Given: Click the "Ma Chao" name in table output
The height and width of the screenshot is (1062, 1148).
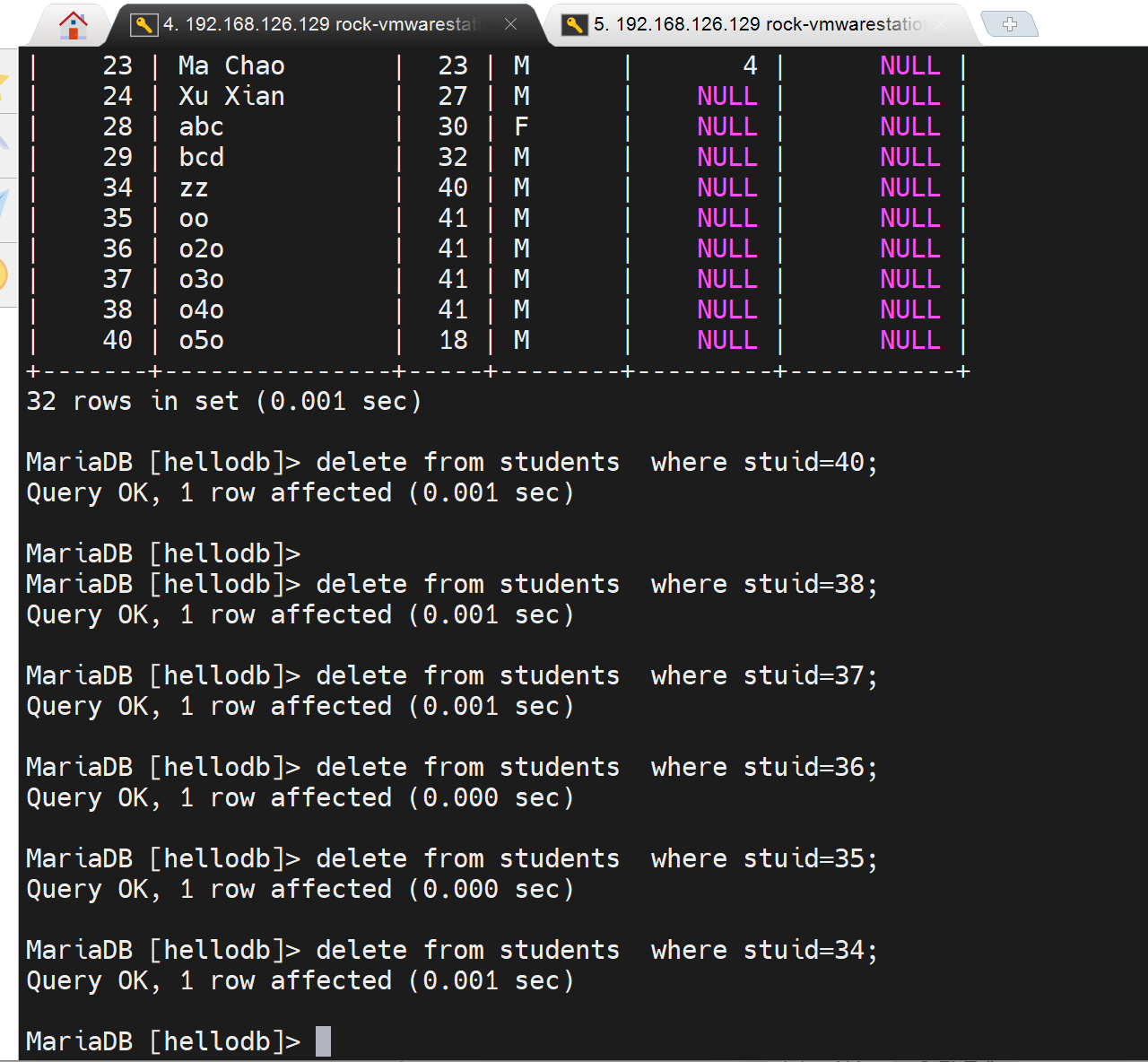Looking at the screenshot, I should tap(231, 65).
